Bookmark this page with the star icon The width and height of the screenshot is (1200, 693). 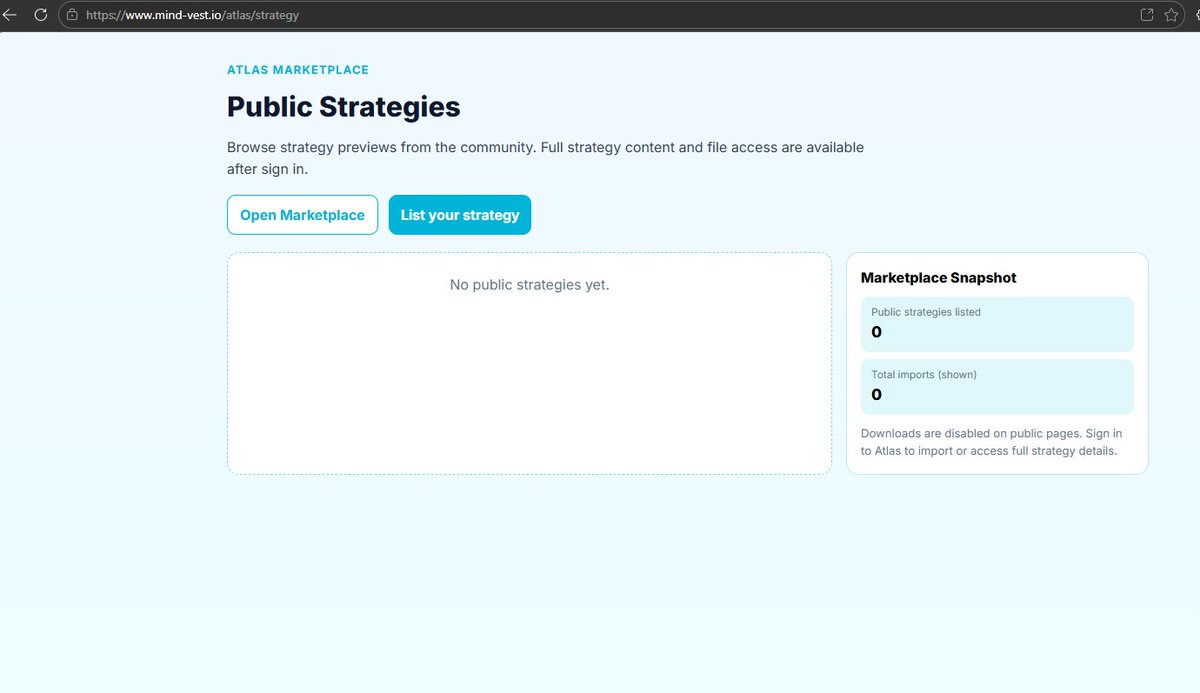[1172, 15]
